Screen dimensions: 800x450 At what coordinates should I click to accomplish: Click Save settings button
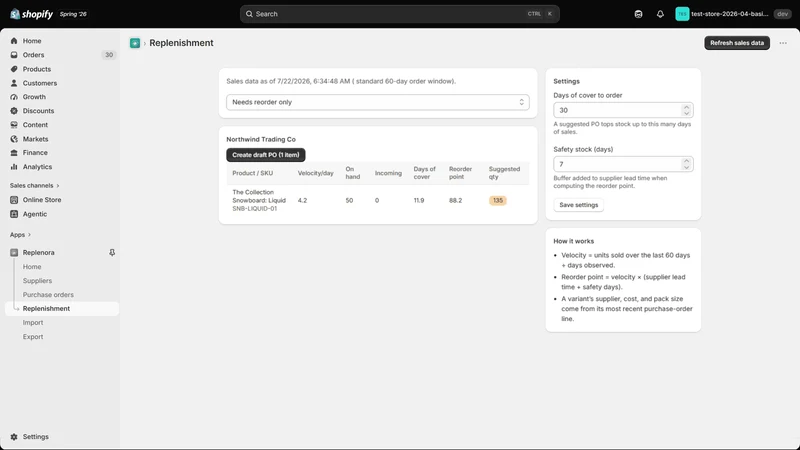tap(579, 205)
